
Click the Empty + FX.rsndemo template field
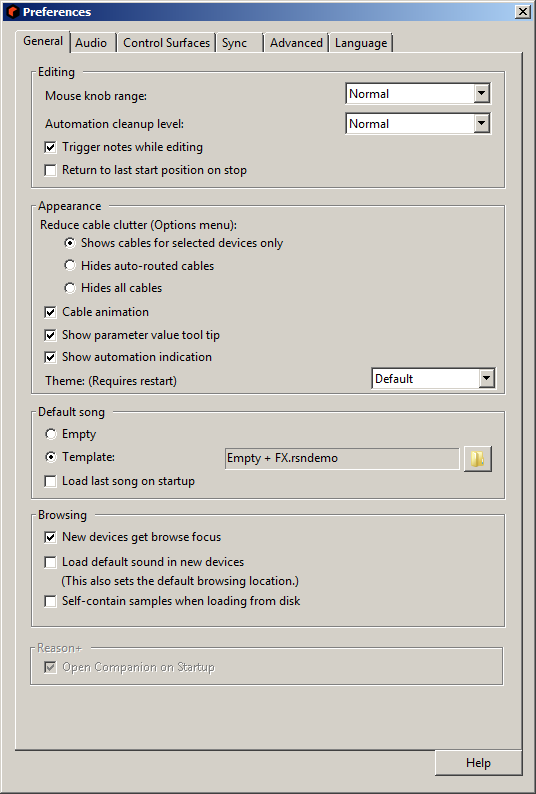tap(342, 458)
